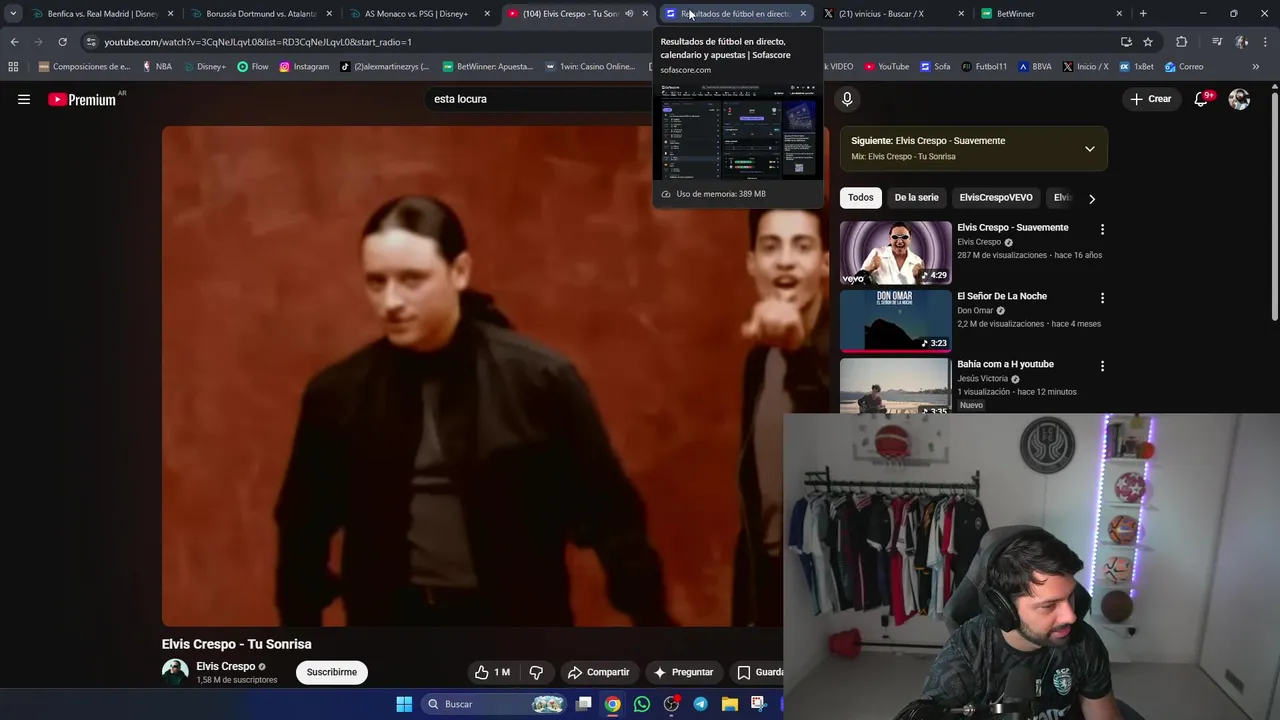1280x720 pixels.
Task: Click the YouTube search box
Action: pos(540,99)
